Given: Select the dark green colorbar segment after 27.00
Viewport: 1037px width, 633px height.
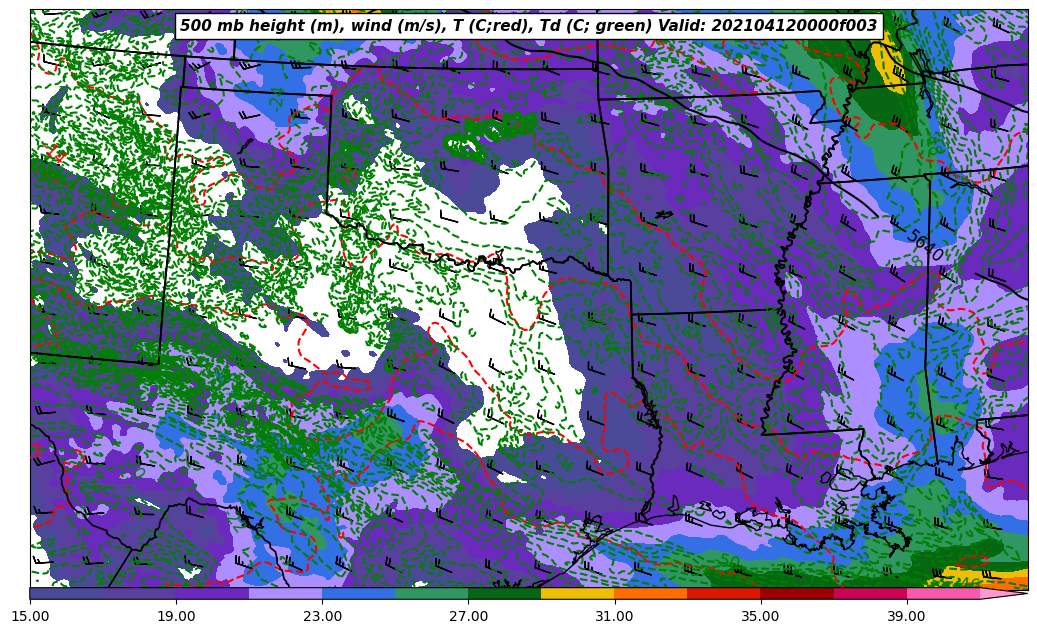Looking at the screenshot, I should click(505, 593).
